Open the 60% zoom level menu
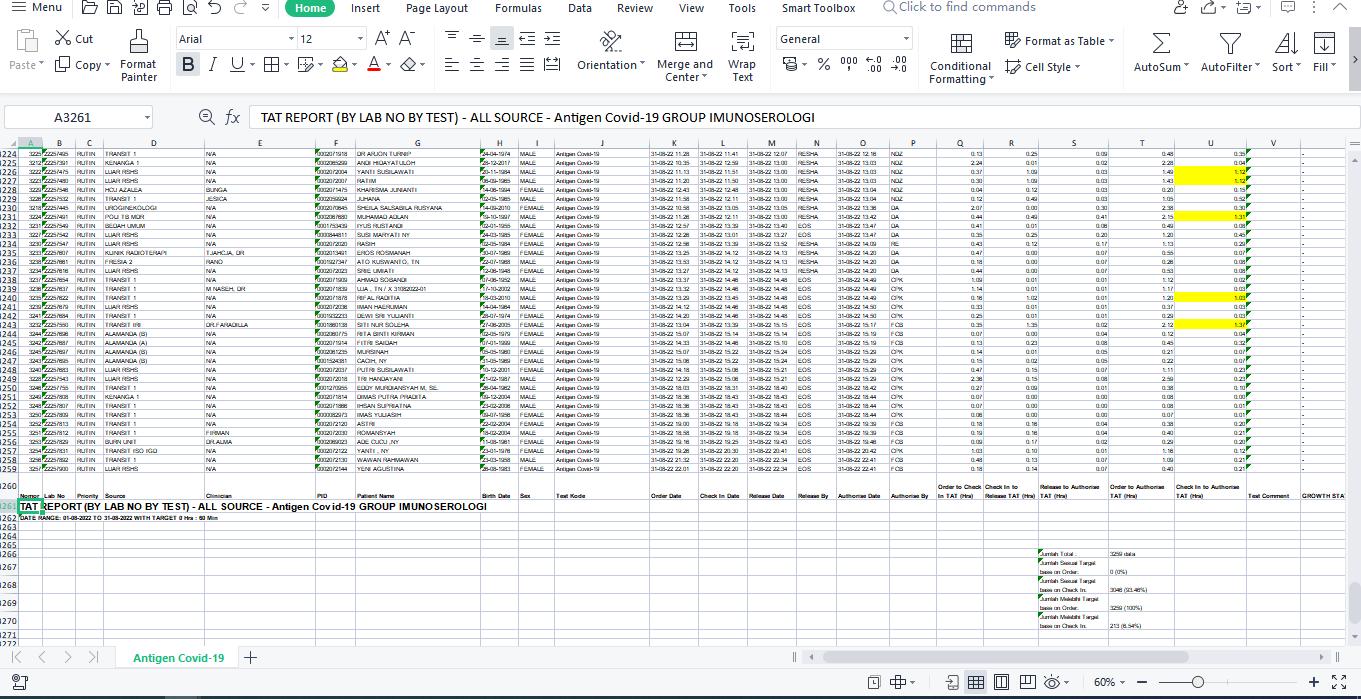The width and height of the screenshot is (1361, 699). tap(1109, 682)
